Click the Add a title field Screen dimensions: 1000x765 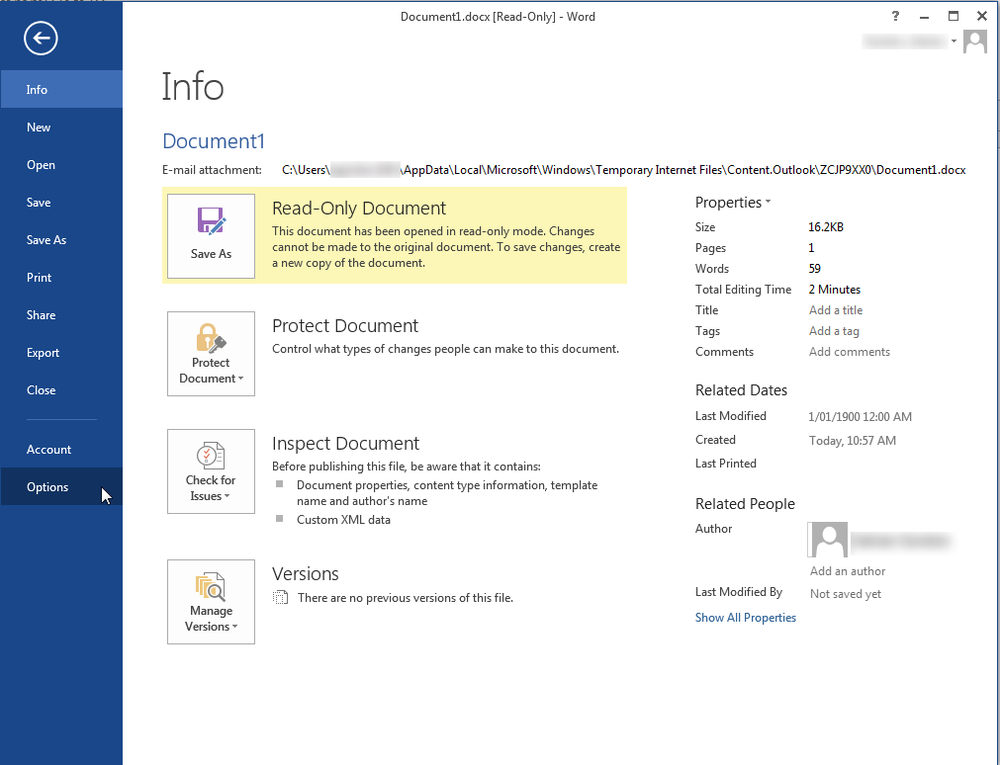(835, 310)
